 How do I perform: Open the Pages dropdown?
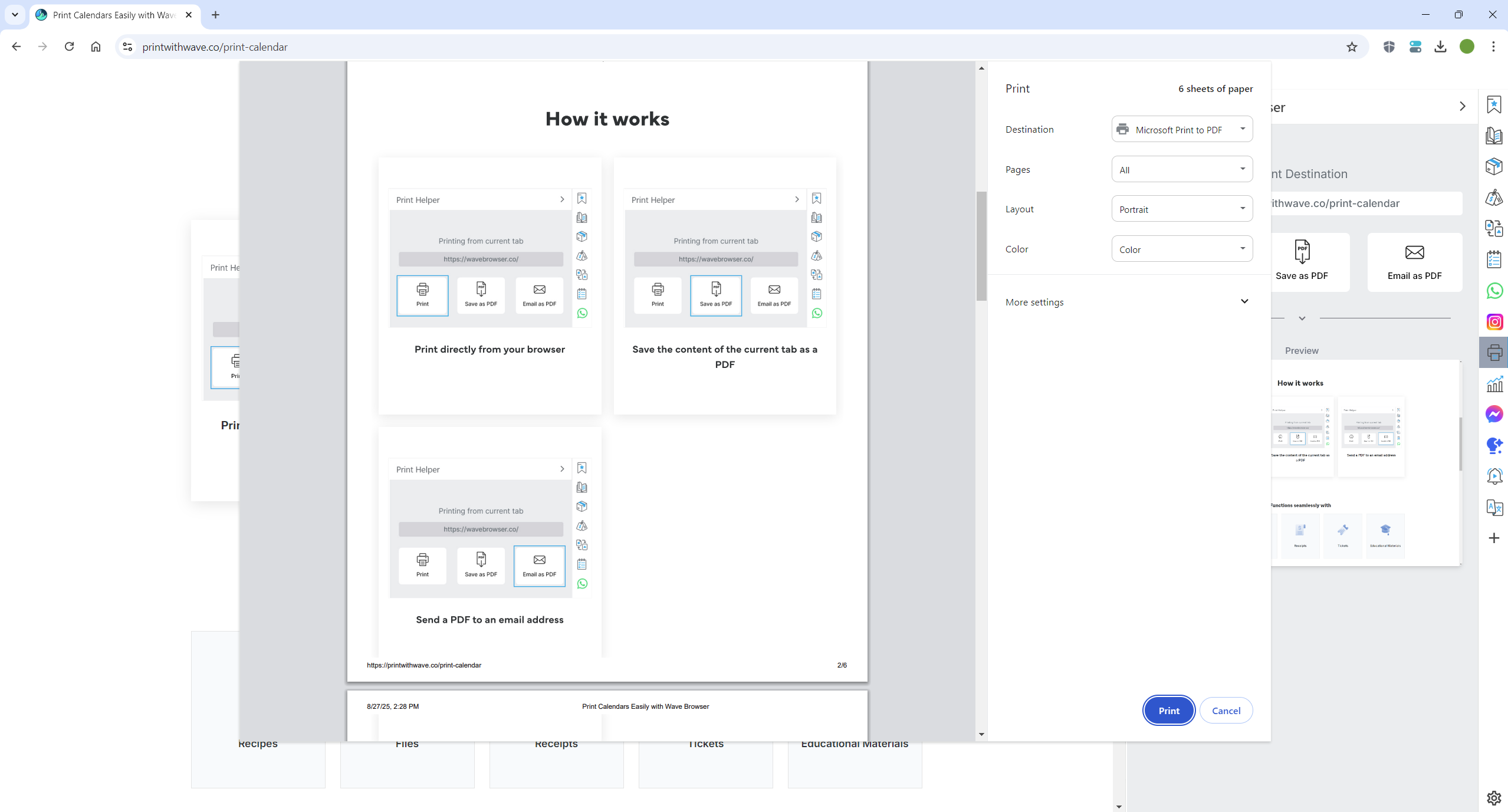point(1182,170)
